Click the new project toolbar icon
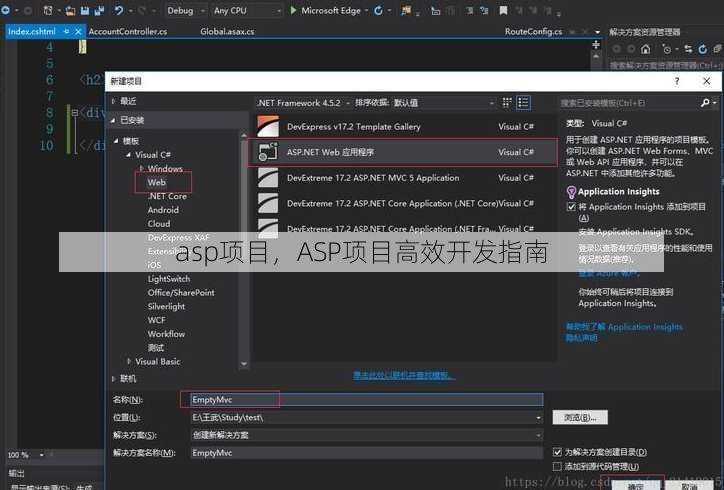724x490 pixels. coord(48,10)
